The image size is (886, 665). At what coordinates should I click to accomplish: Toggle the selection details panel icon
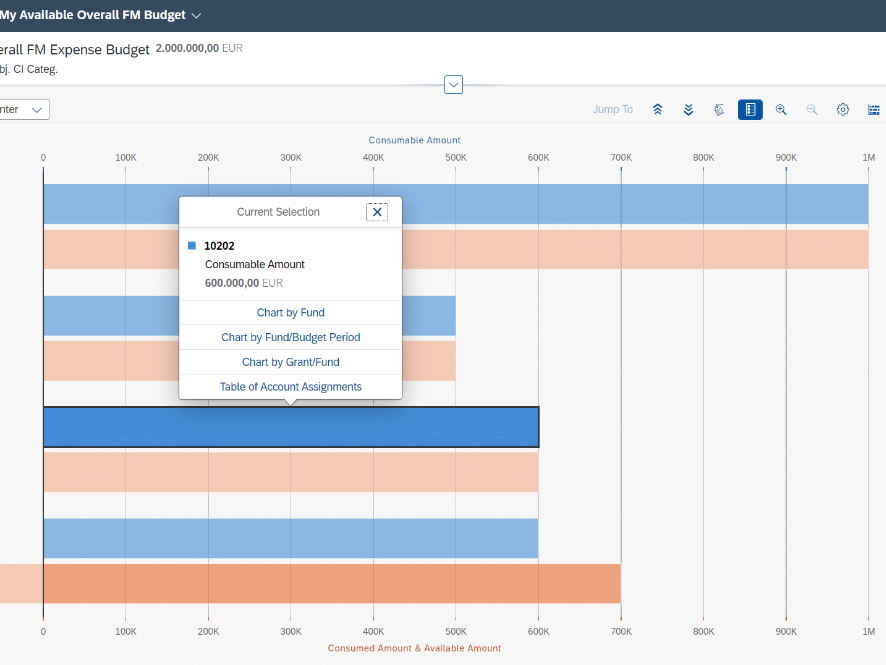click(x=750, y=110)
